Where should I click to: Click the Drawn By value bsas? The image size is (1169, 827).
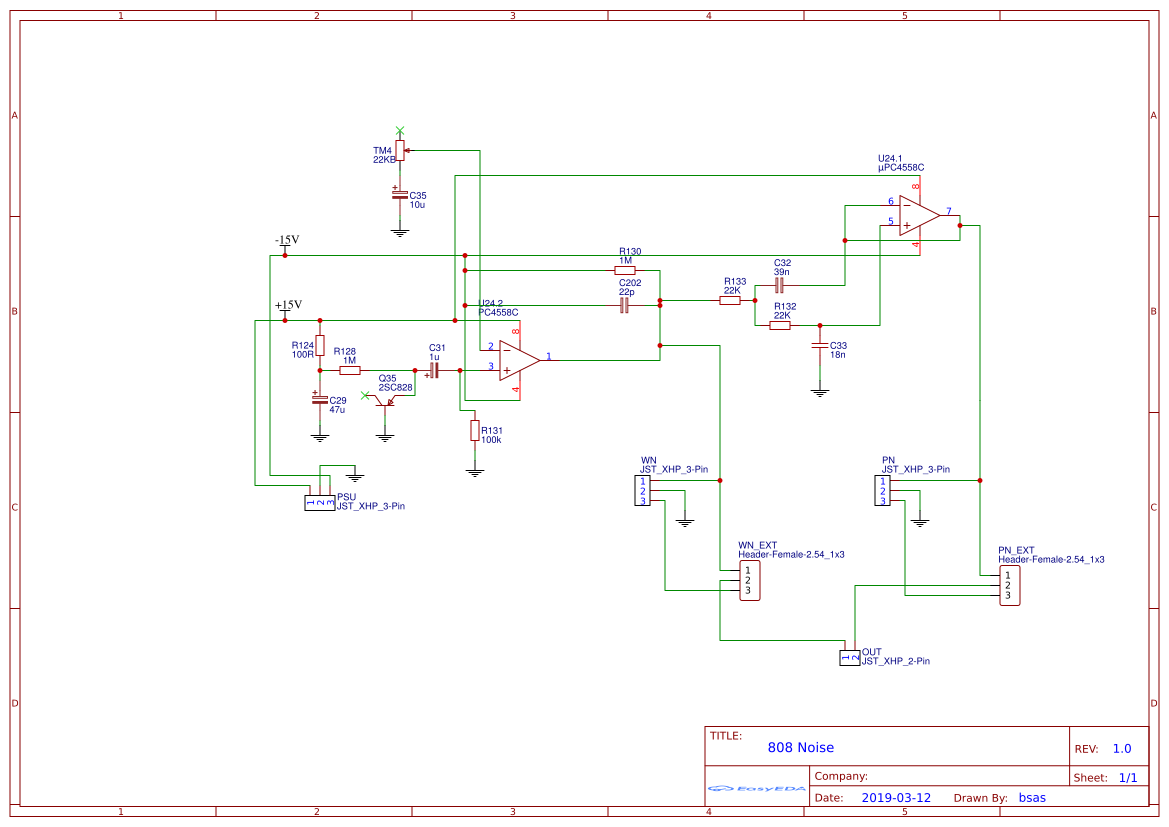tap(1032, 797)
